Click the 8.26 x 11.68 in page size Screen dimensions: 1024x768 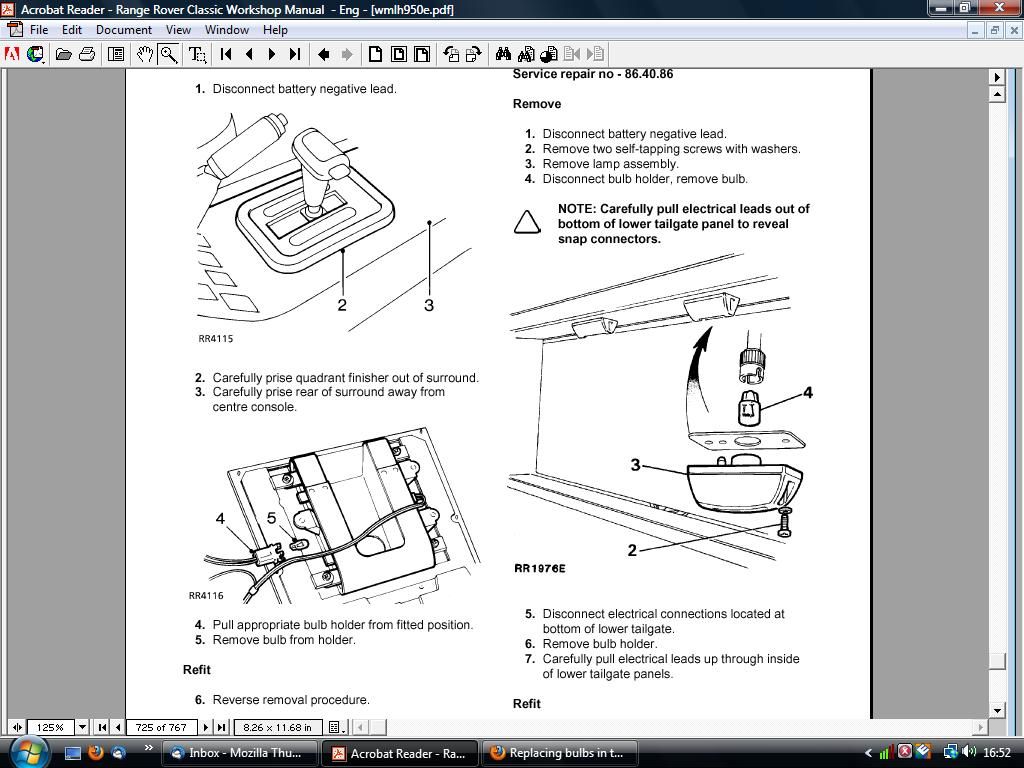[x=278, y=727]
